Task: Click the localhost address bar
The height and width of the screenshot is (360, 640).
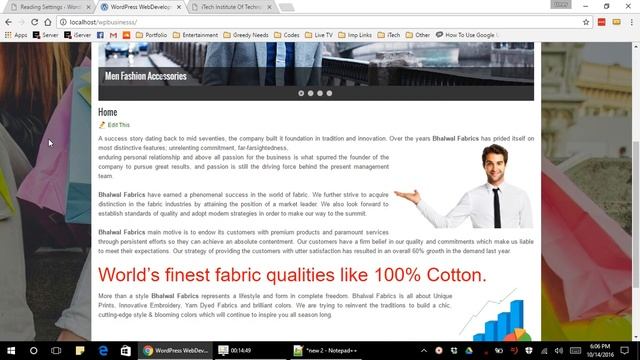Action: (318, 22)
